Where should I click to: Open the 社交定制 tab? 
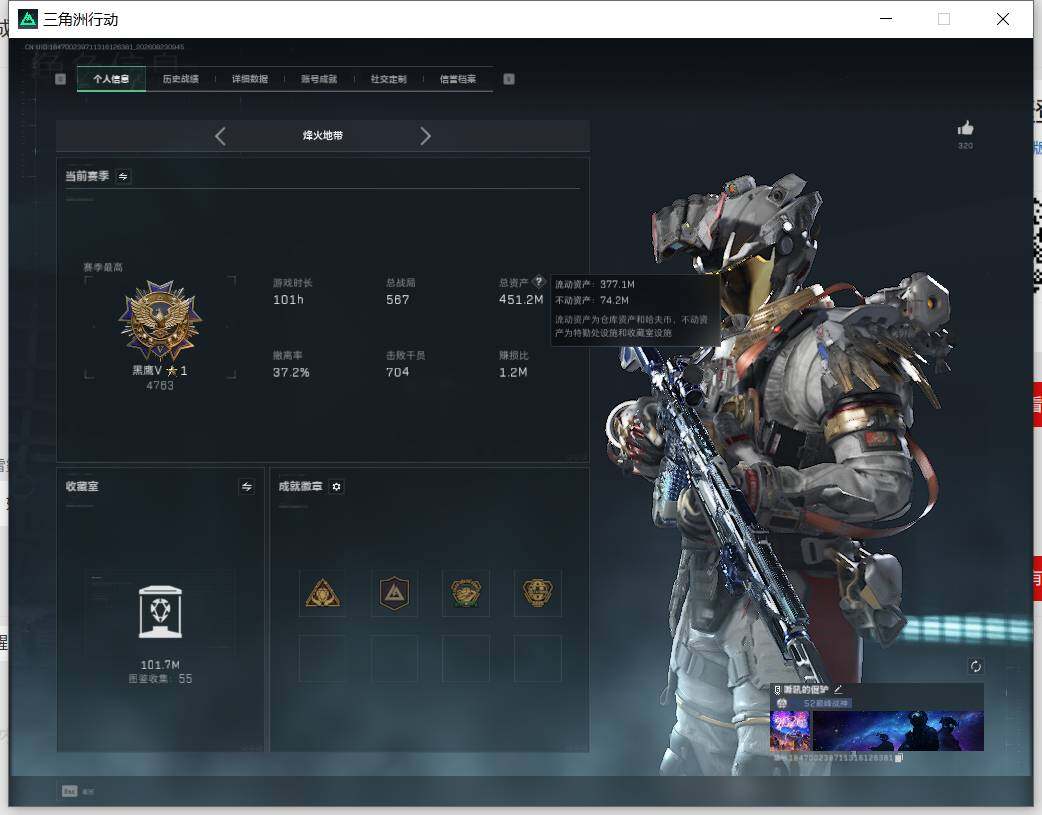tap(388, 79)
